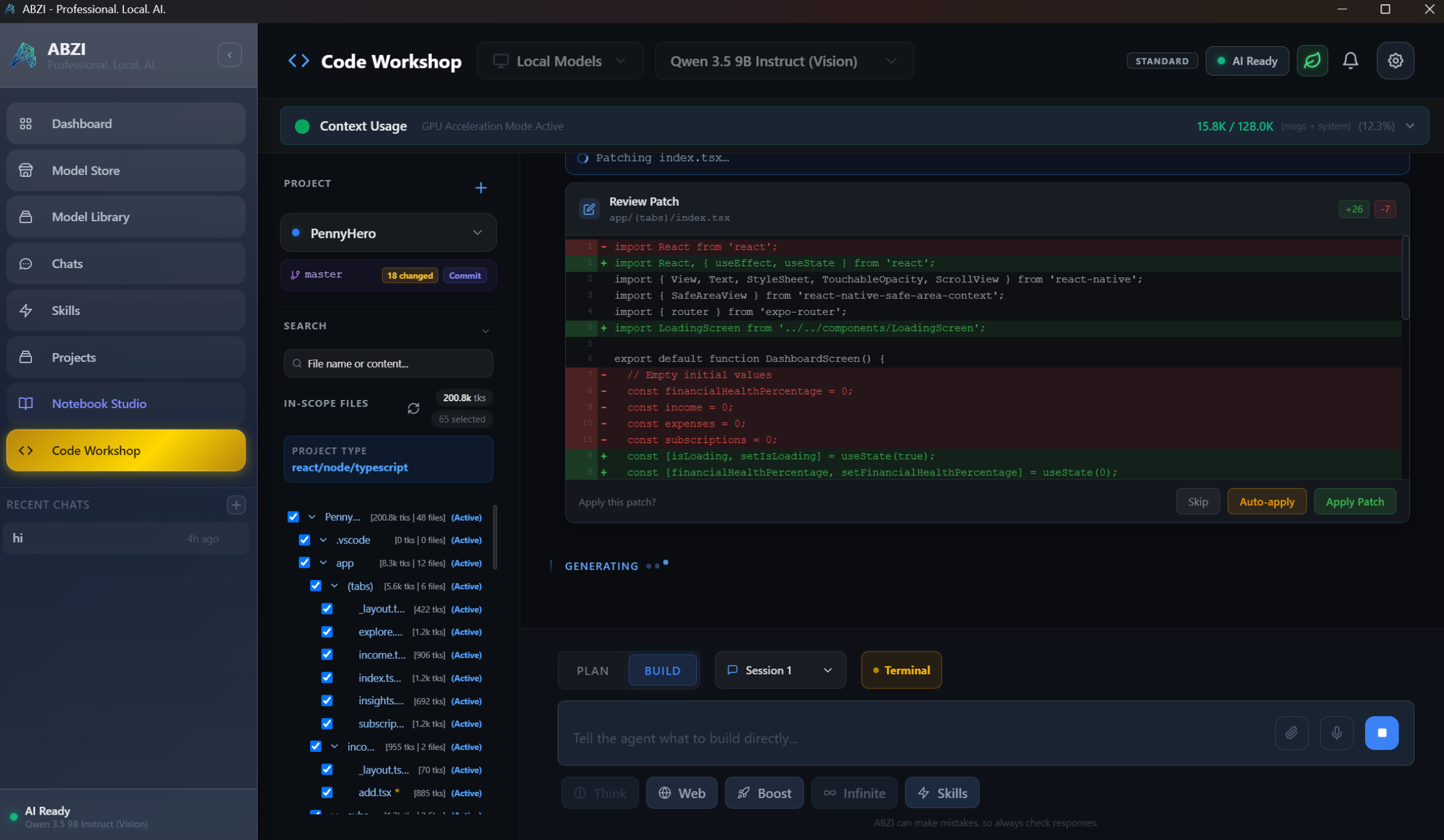Click the ABZI logo in the sidebar header

tap(23, 55)
